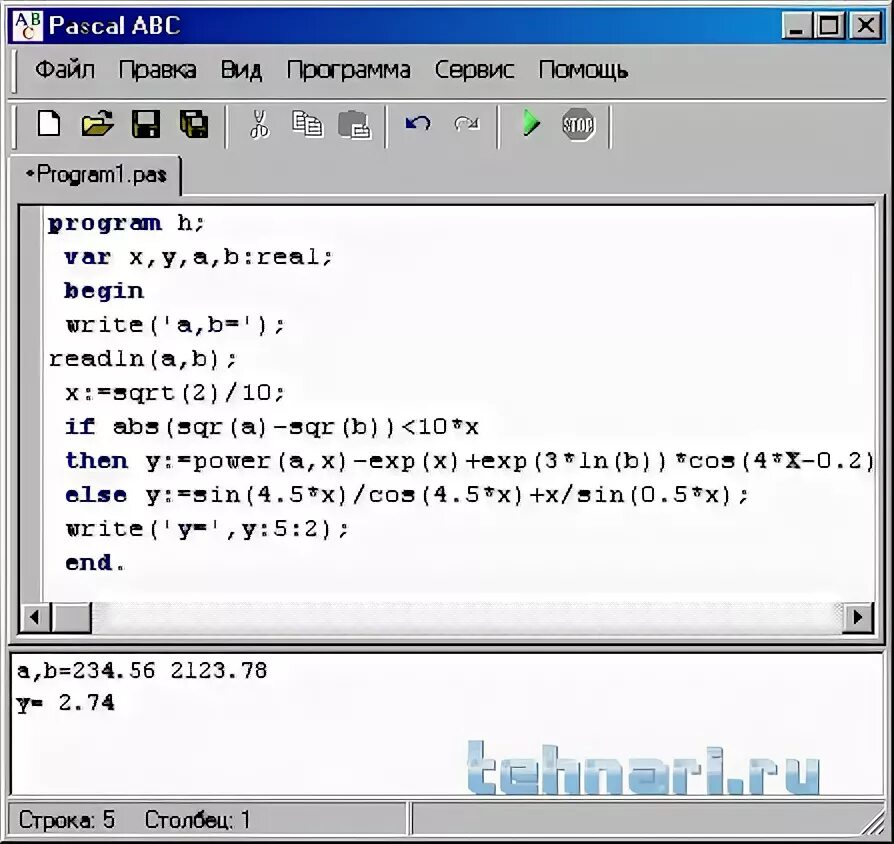894x844 pixels.
Task: Click 'Строка: 5' in the status bar
Action: point(67,820)
